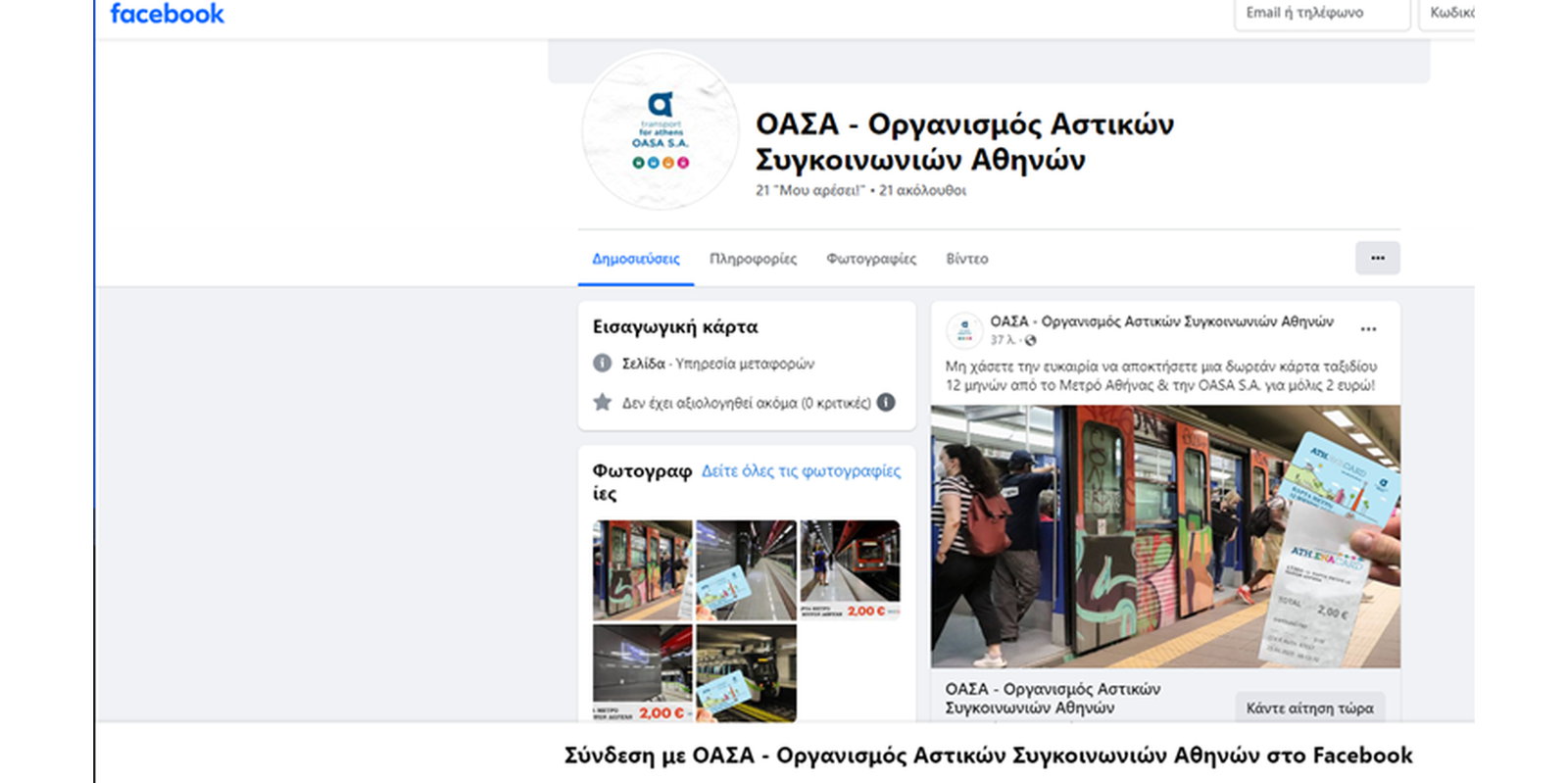Click the post timestamp 37 λ.
Image resolution: width=1568 pixels, height=783 pixels.
(1003, 340)
